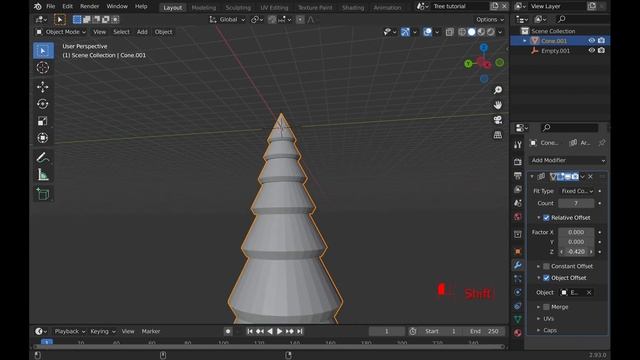Viewport: 640px width, 360px height.
Task: Clear the offset Object field
Action: pyautogui.click(x=589, y=292)
